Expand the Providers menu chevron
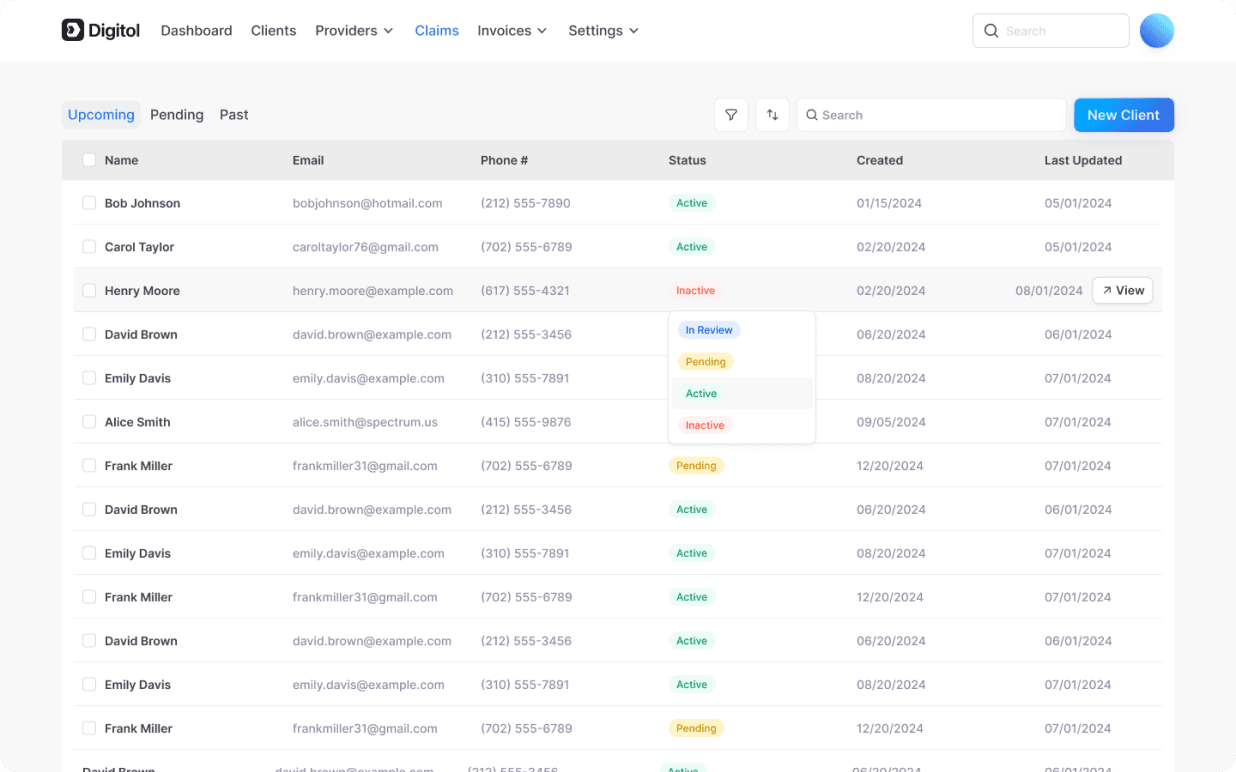1236x772 pixels. 388,31
